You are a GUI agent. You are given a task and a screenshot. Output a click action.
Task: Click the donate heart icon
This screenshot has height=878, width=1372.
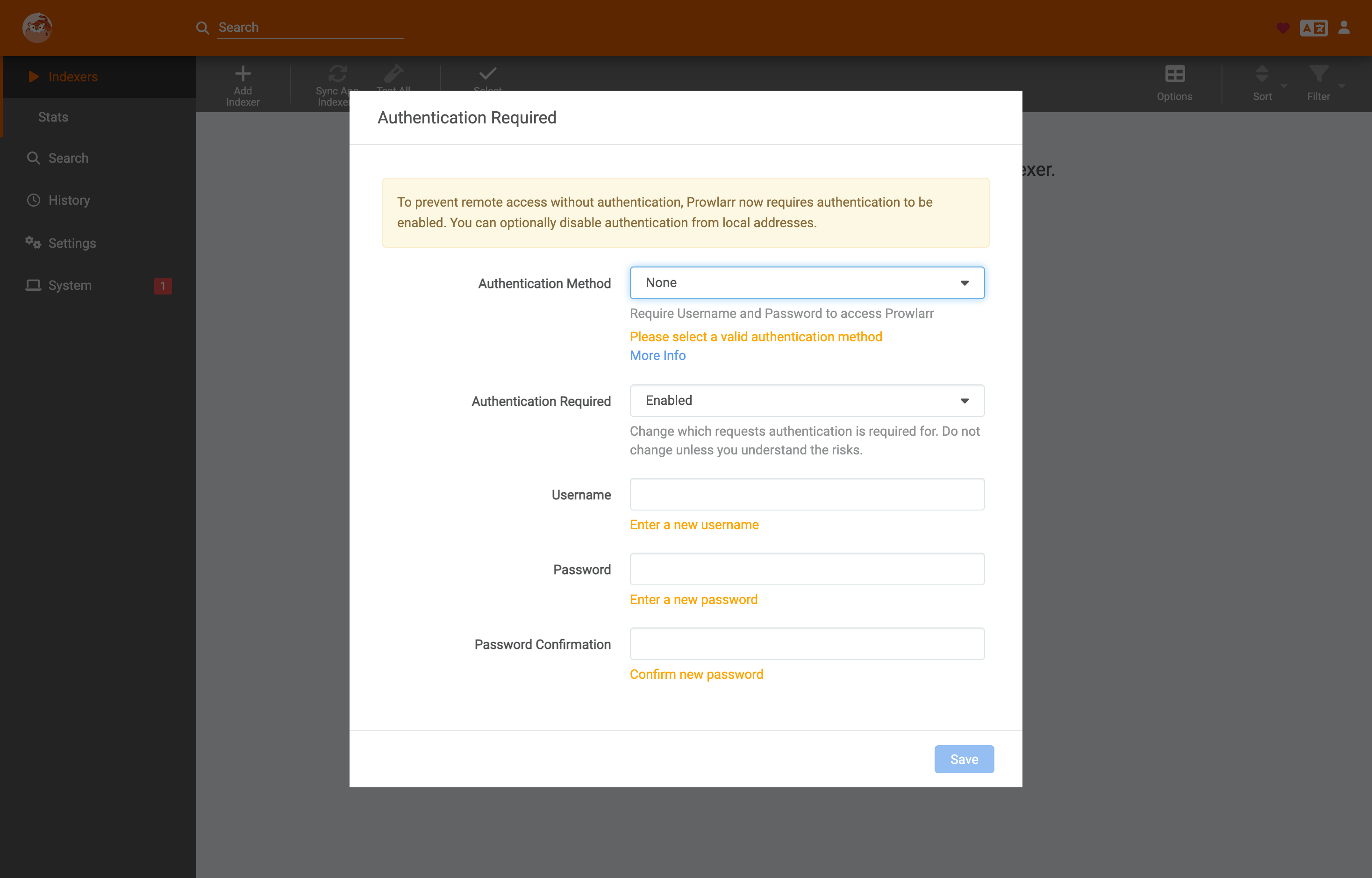point(1283,28)
